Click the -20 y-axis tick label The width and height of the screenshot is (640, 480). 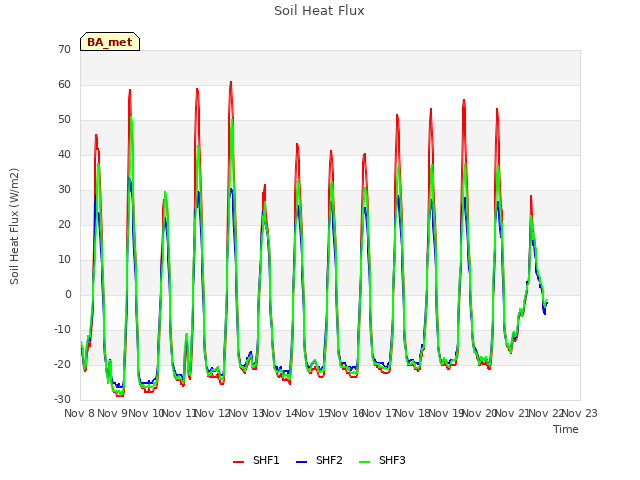coord(63,364)
